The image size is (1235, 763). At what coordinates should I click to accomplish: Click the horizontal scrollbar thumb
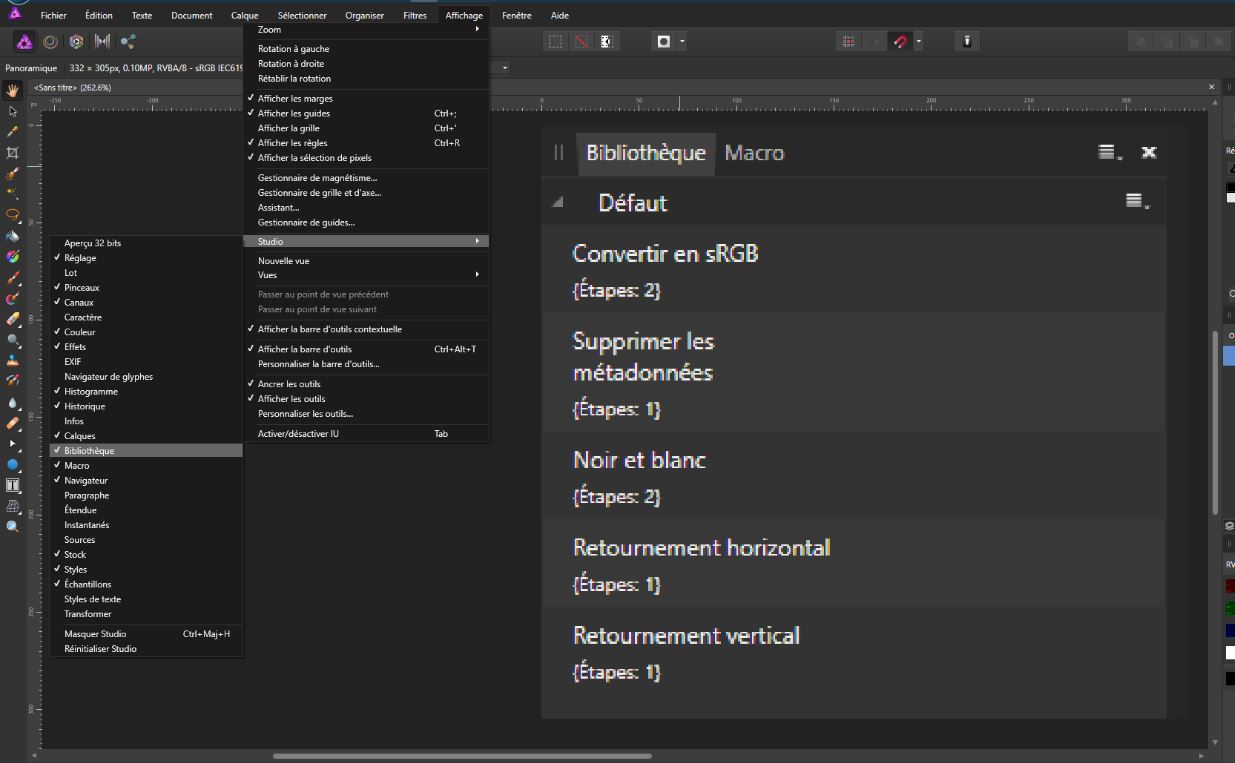tap(462, 756)
